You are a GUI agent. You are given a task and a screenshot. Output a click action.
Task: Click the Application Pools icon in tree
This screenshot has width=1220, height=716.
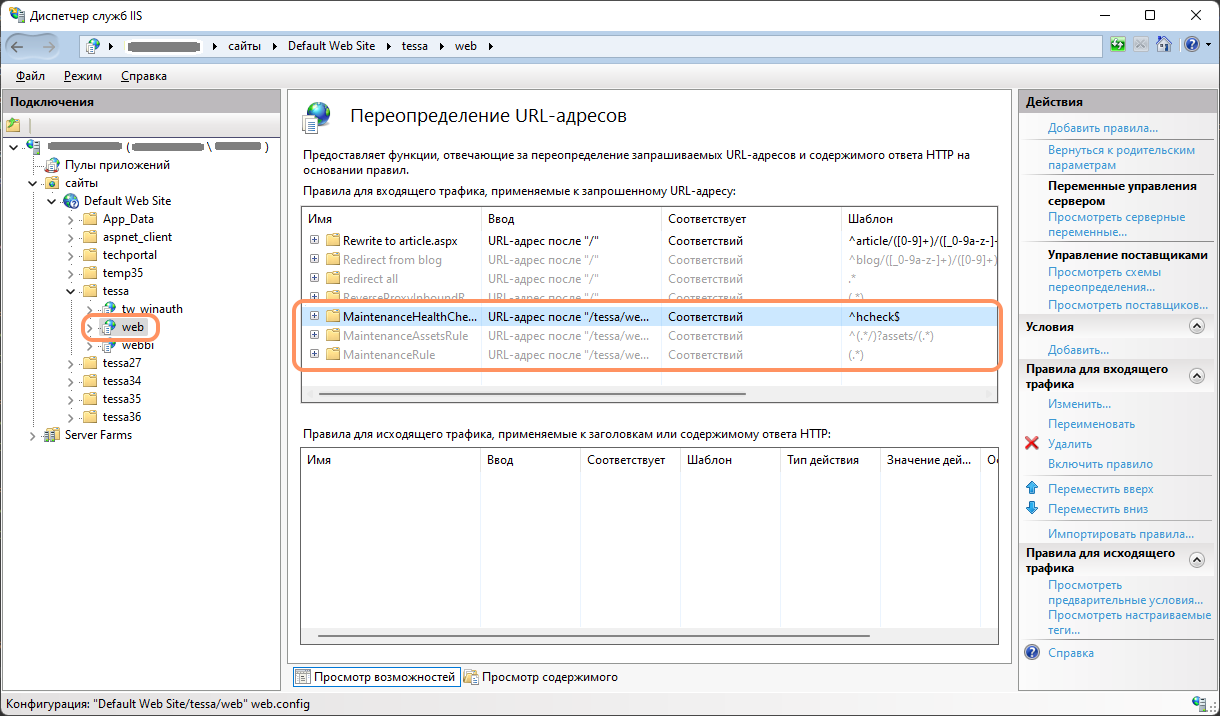click(x=52, y=165)
